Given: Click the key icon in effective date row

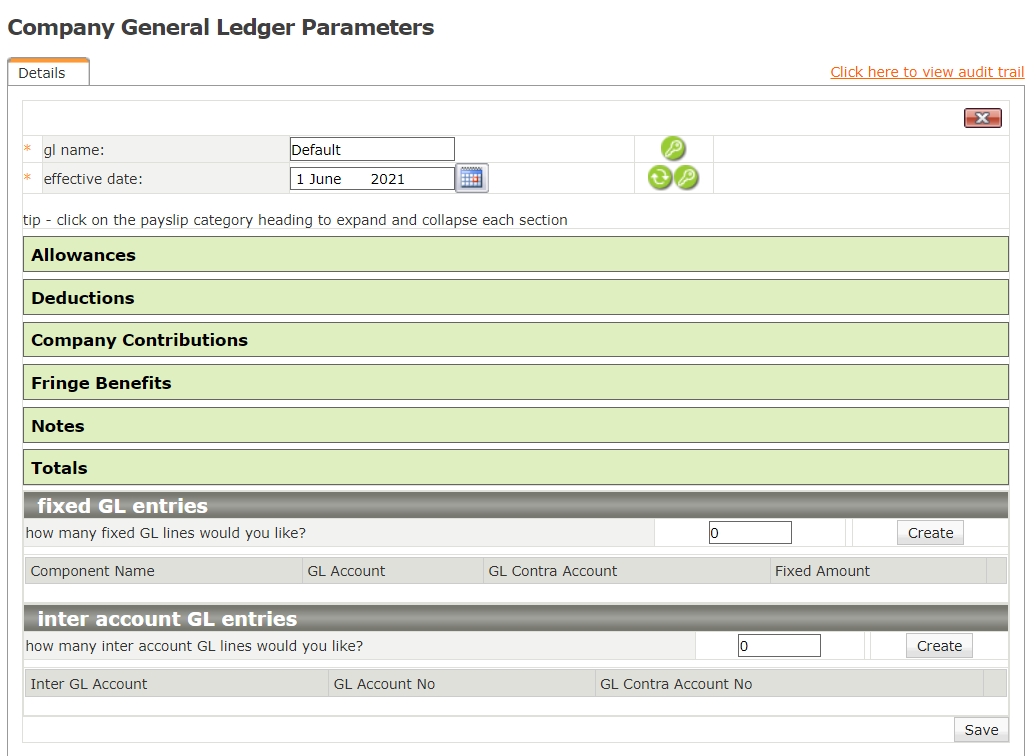Looking at the screenshot, I should (x=686, y=179).
